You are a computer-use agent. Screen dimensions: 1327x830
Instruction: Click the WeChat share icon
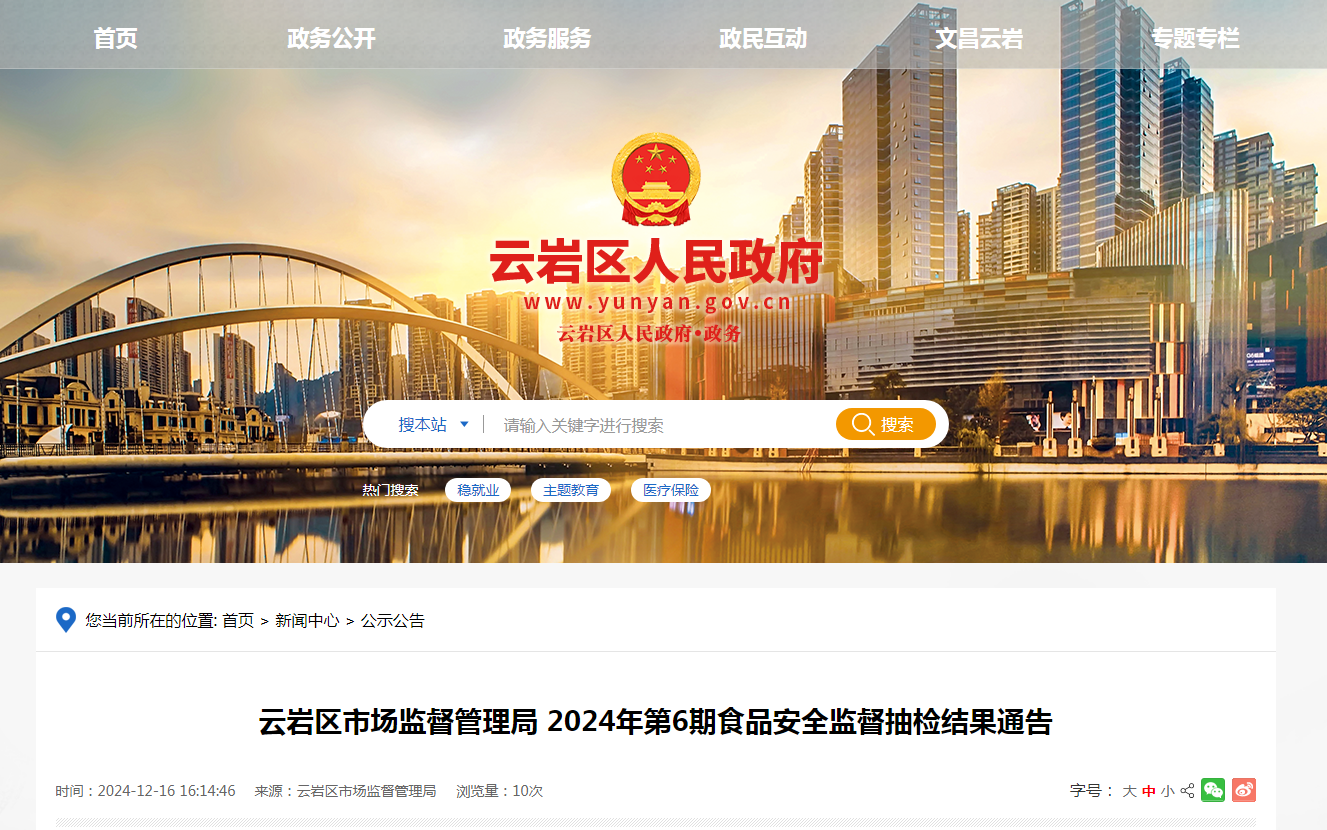click(1213, 790)
